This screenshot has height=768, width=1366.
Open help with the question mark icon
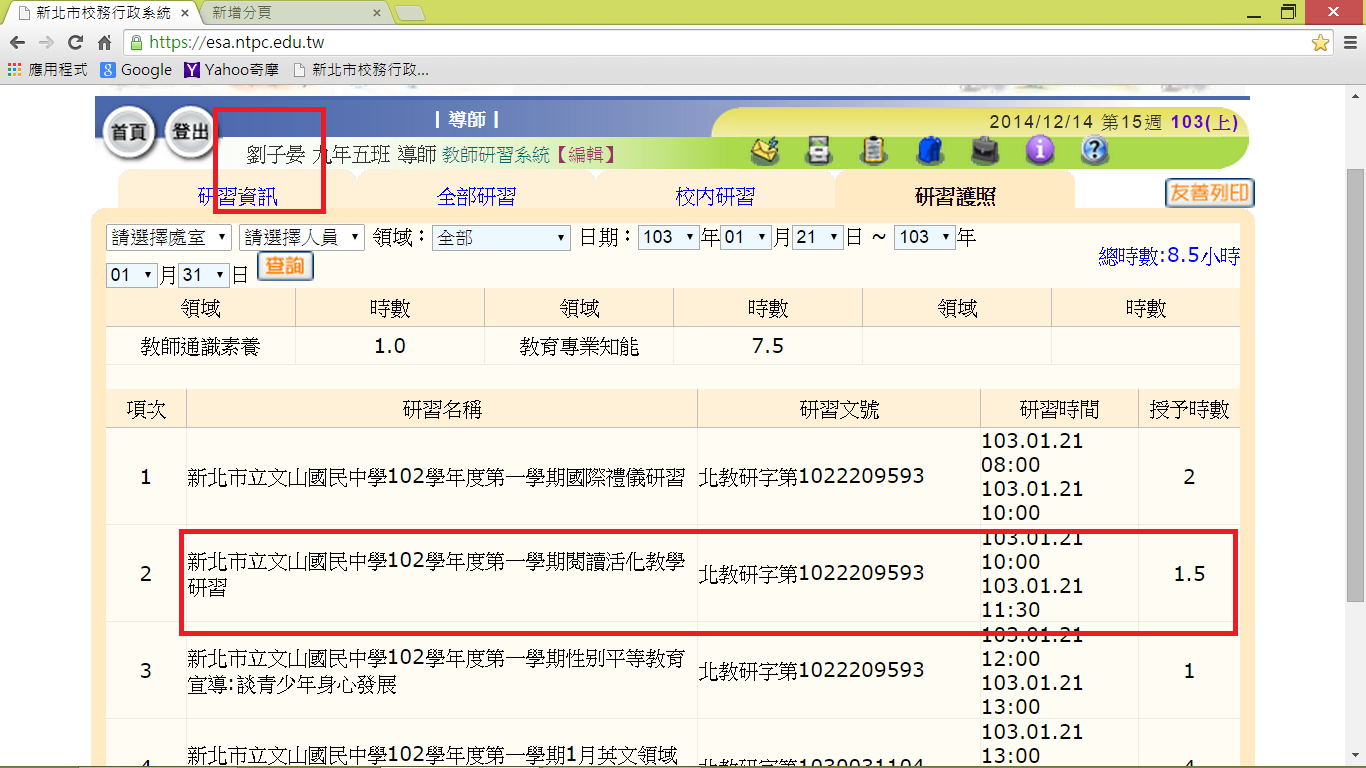pos(1095,151)
